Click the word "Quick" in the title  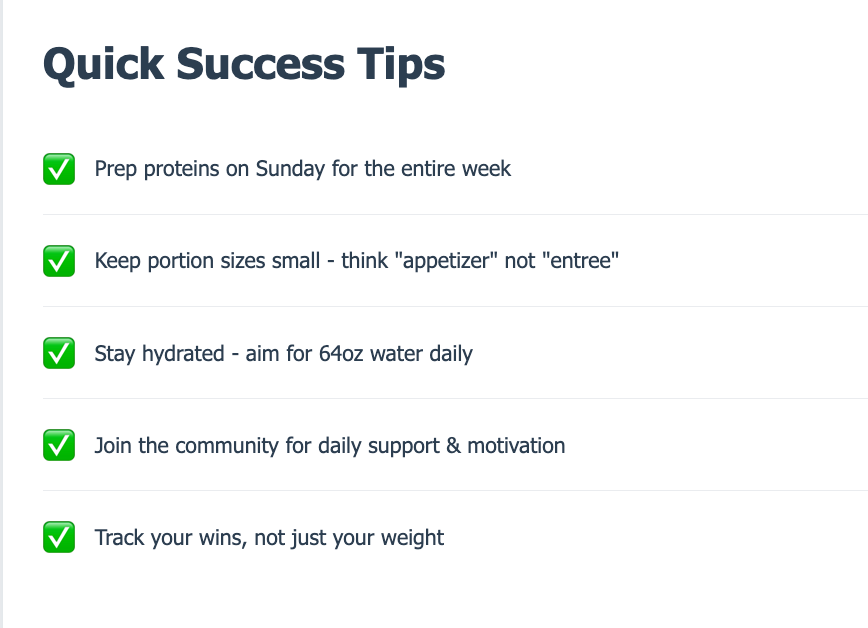pyautogui.click(x=104, y=65)
